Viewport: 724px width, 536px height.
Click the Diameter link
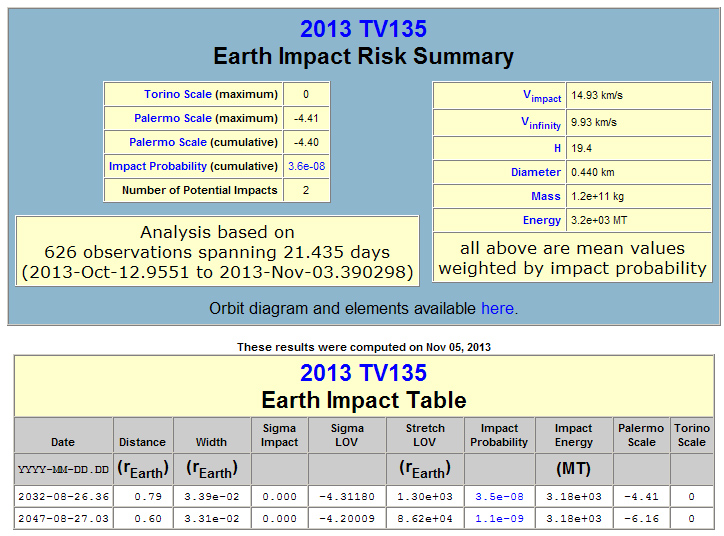(x=536, y=172)
